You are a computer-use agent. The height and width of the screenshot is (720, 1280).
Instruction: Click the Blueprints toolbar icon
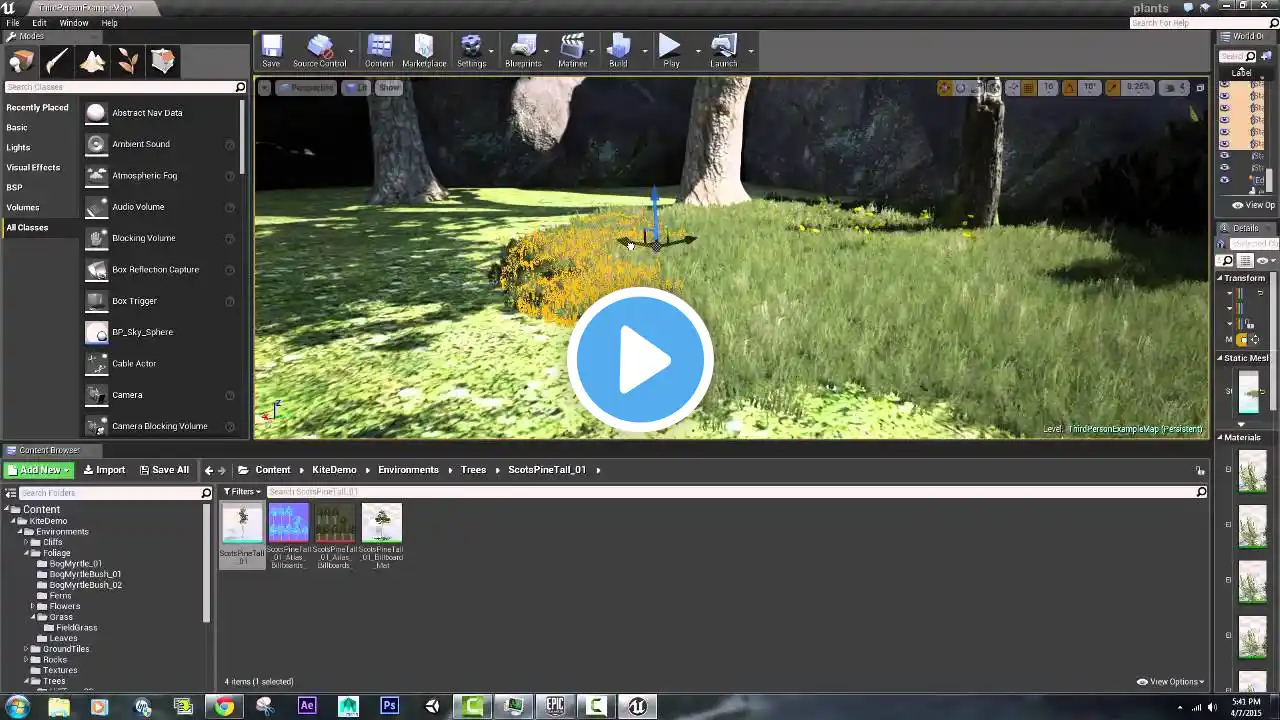pos(523,50)
